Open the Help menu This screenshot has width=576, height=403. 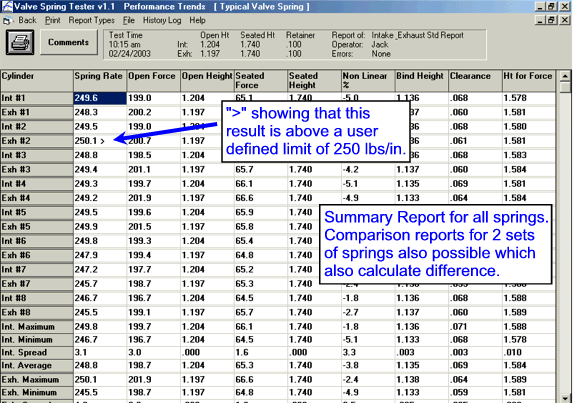point(197,21)
